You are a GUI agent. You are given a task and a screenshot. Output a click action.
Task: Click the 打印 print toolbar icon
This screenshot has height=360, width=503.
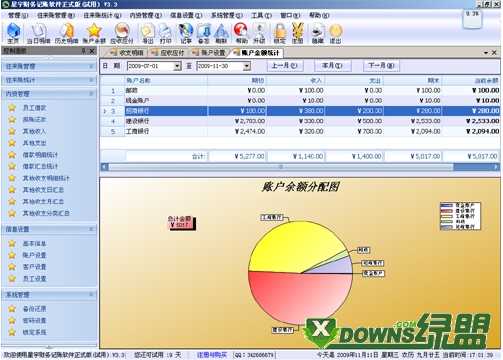(x=165, y=33)
